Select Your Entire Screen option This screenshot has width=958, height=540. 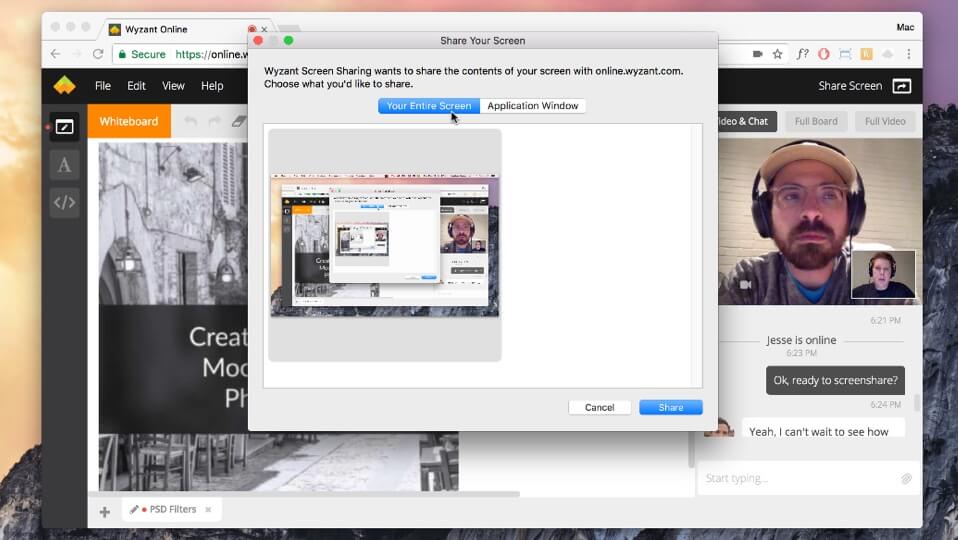click(x=429, y=106)
